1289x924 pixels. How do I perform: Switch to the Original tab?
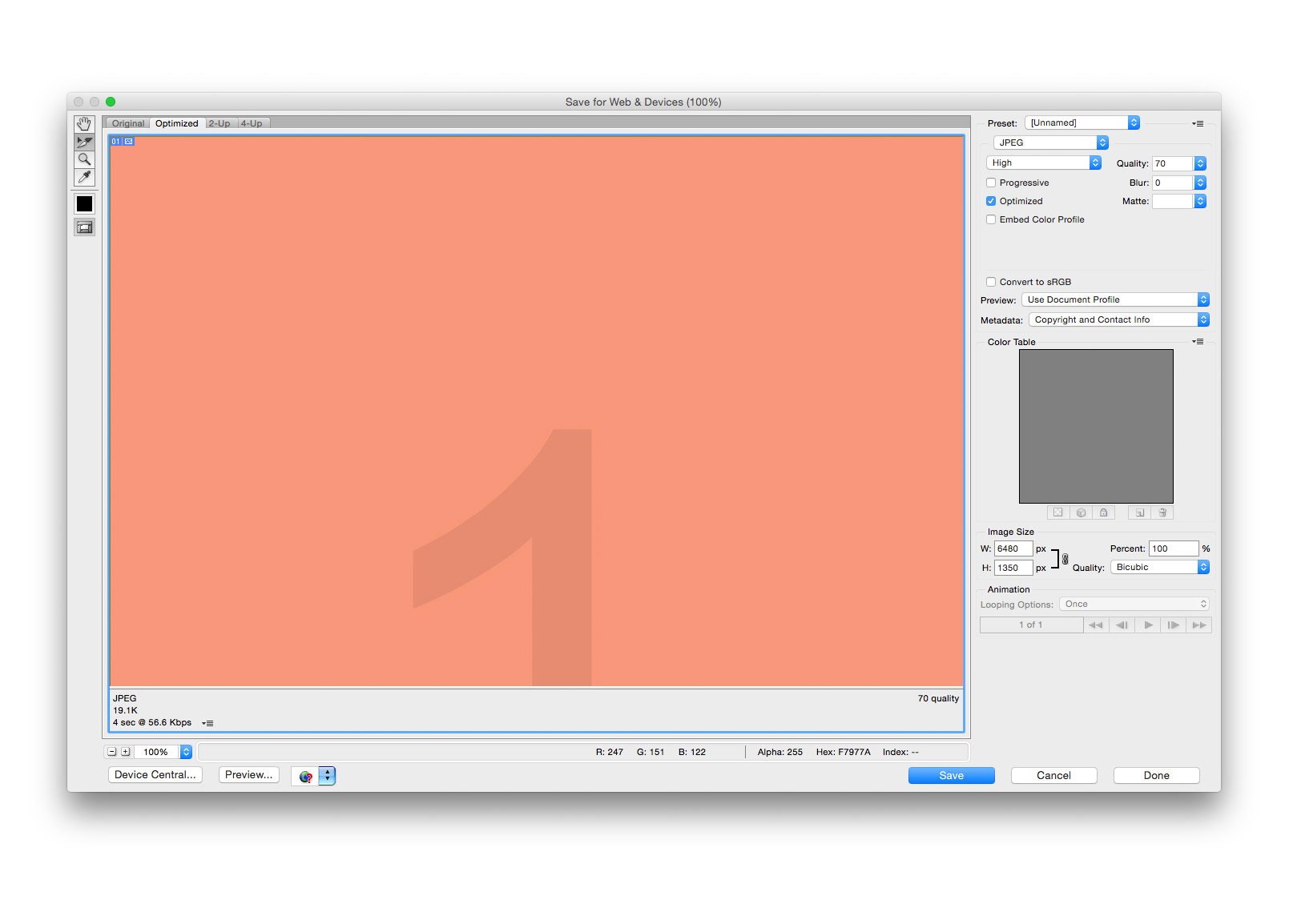(x=128, y=123)
